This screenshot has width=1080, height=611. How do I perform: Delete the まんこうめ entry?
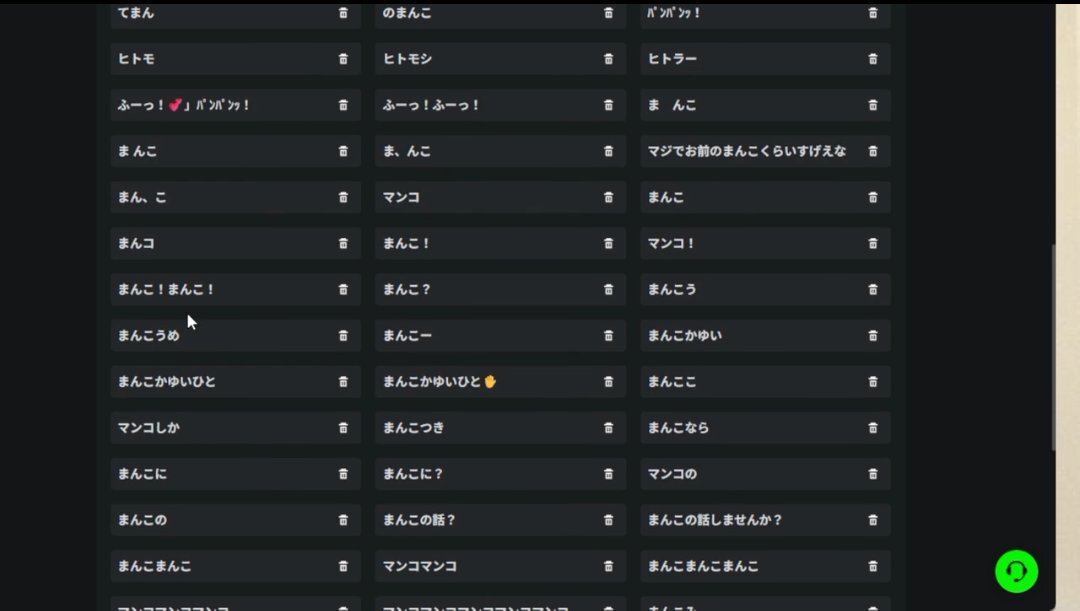(343, 335)
